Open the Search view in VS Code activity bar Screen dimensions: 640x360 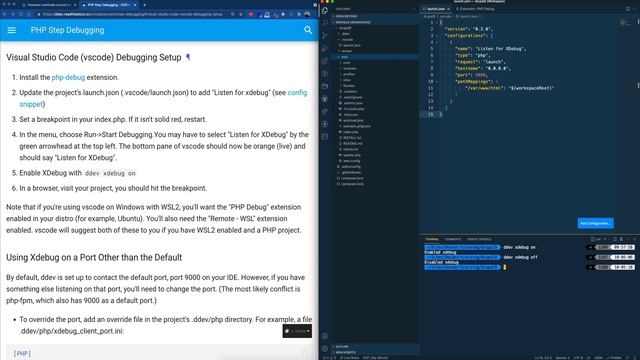tap(325, 23)
